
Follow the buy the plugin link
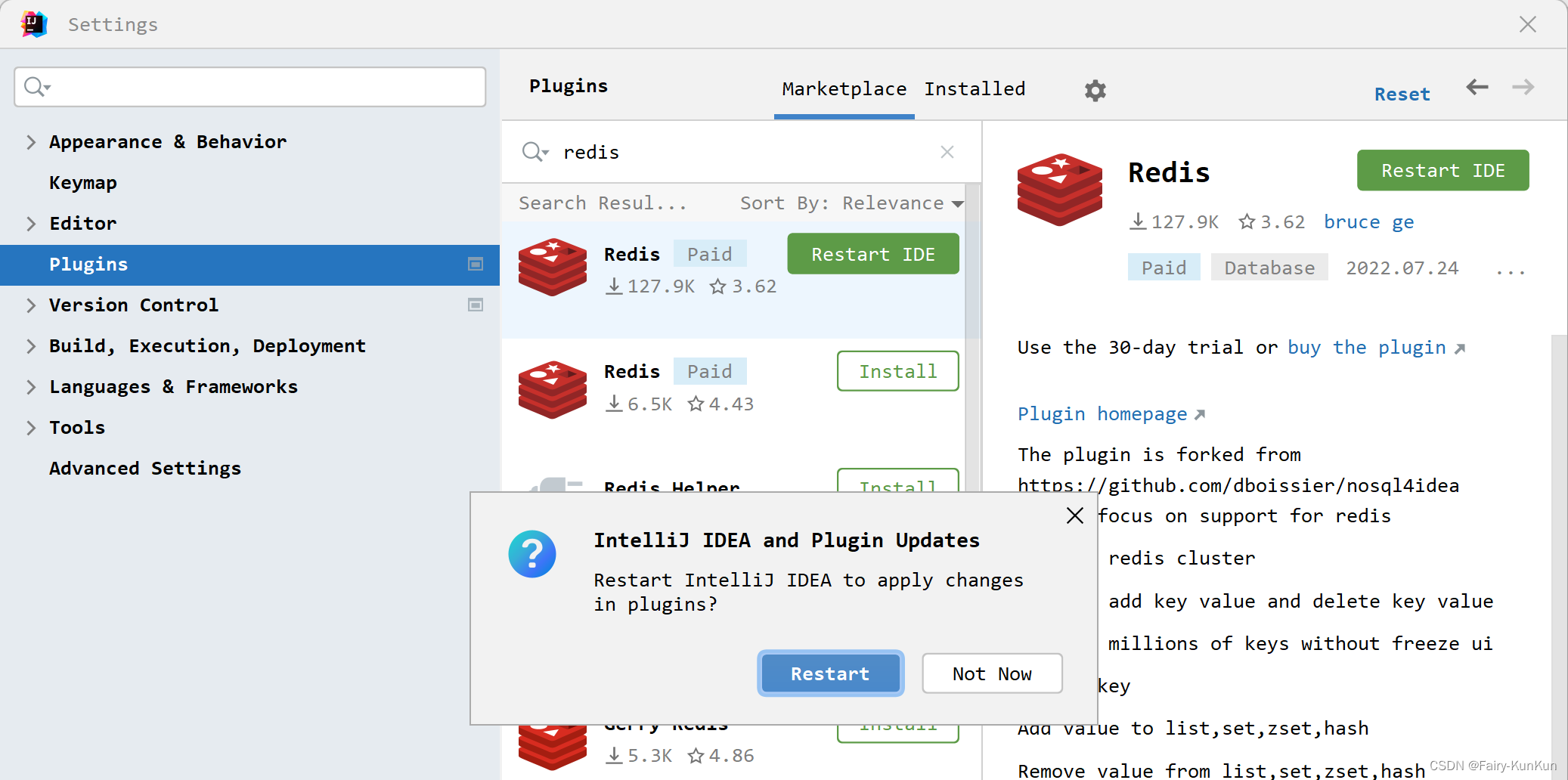[x=1376, y=348]
